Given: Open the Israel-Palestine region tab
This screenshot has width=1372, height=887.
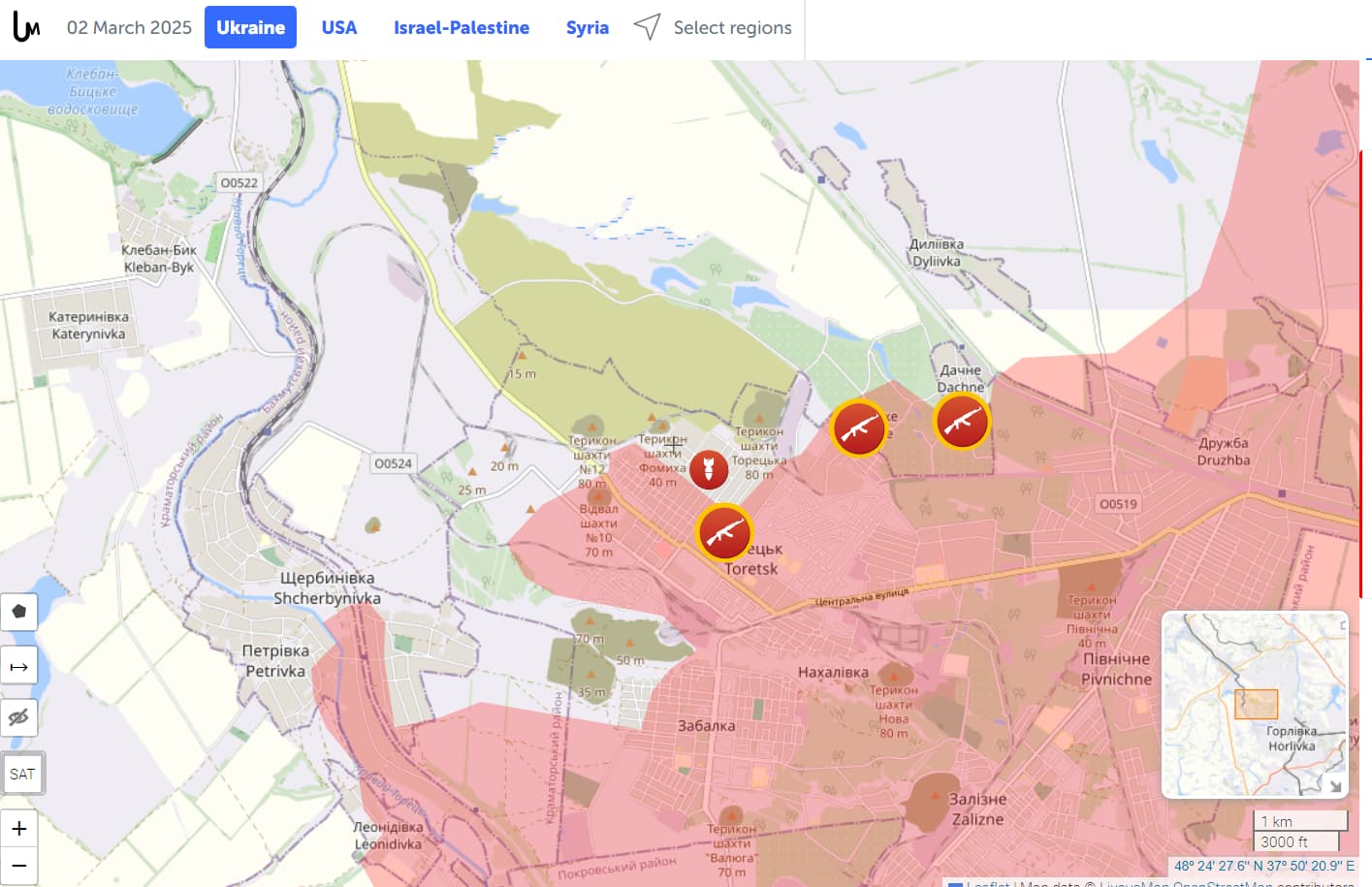Looking at the screenshot, I should pyautogui.click(x=462, y=27).
